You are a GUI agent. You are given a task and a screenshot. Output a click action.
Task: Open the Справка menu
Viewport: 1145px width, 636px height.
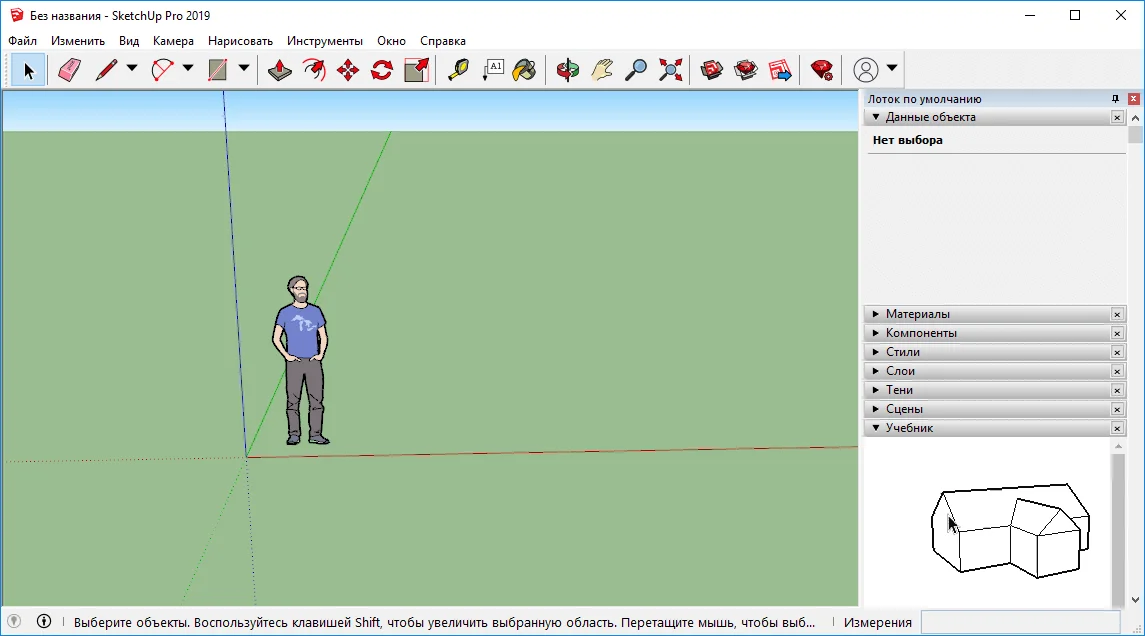[443, 41]
